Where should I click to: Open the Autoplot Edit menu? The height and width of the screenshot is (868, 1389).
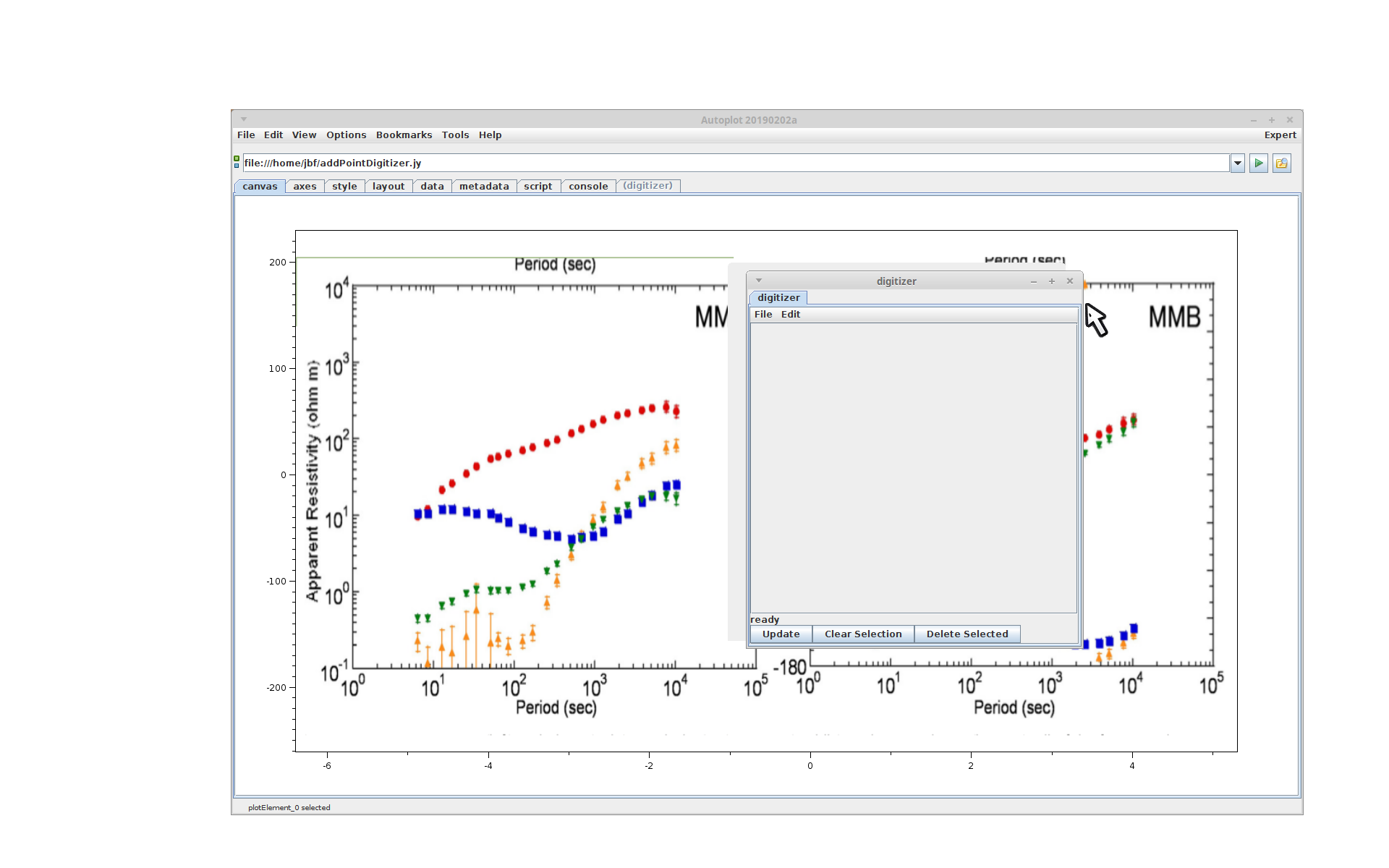point(273,135)
